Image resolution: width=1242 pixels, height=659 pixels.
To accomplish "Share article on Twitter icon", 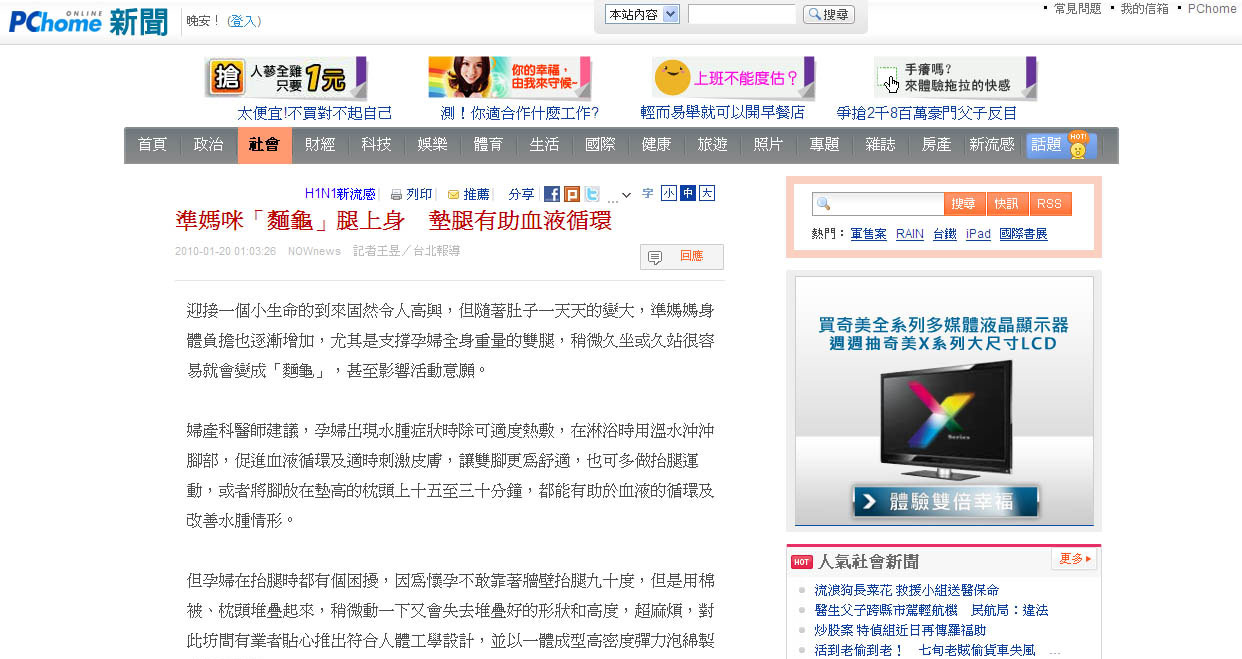I will point(592,194).
